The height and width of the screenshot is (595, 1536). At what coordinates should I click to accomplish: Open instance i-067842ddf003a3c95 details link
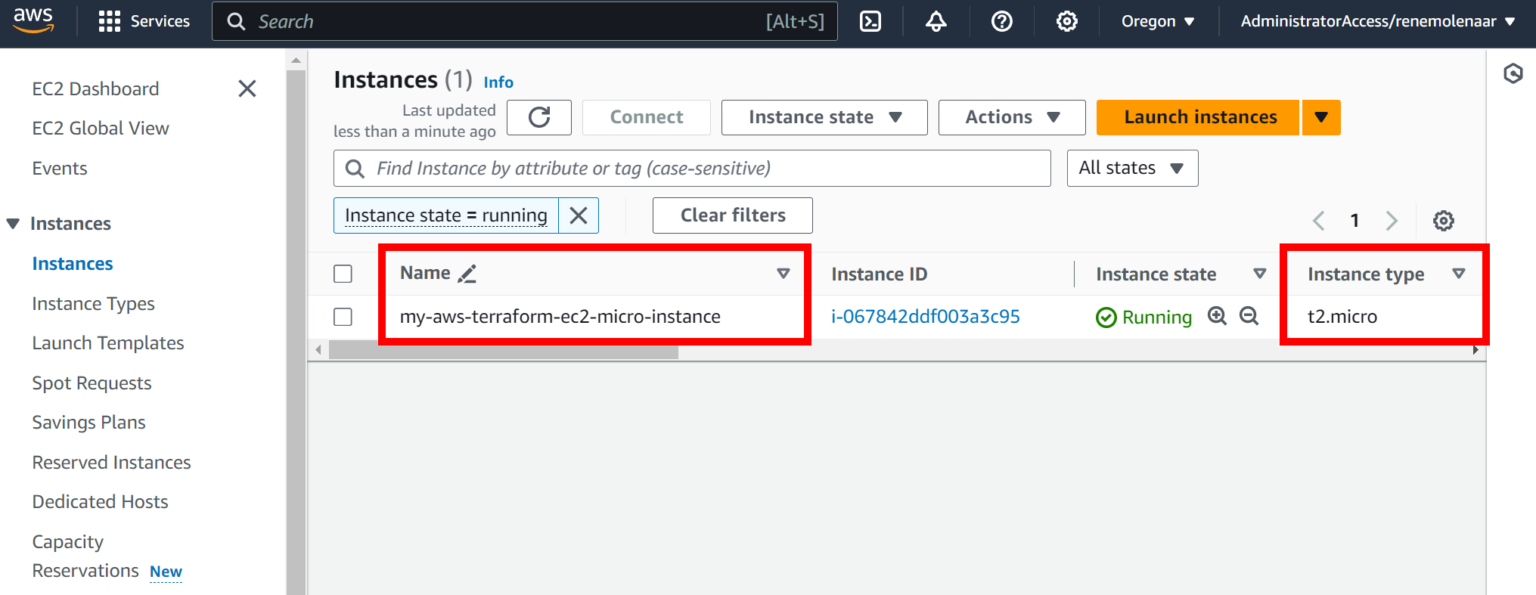point(923,315)
